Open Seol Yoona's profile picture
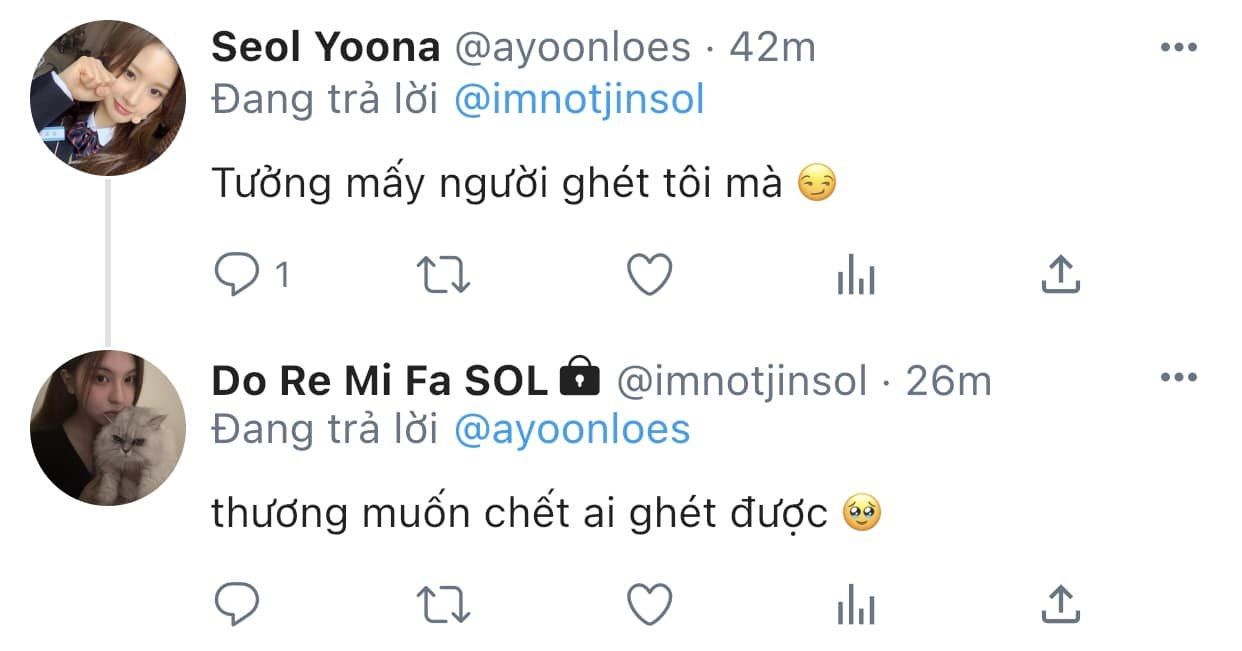Image resolution: width=1242 pixels, height=651 pixels. click(x=108, y=98)
